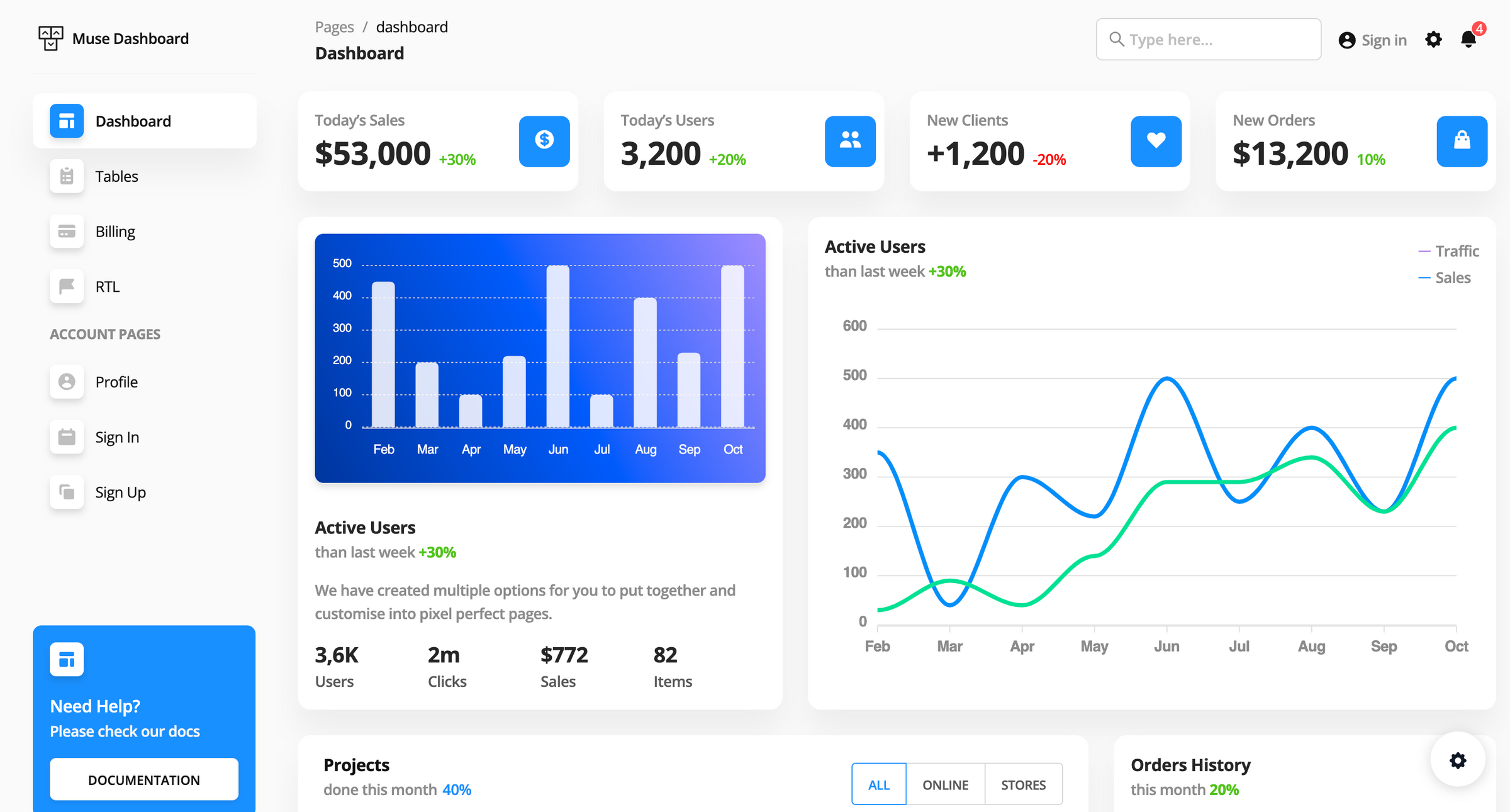Click the dollar icon in Today's Sales card

[x=544, y=141]
